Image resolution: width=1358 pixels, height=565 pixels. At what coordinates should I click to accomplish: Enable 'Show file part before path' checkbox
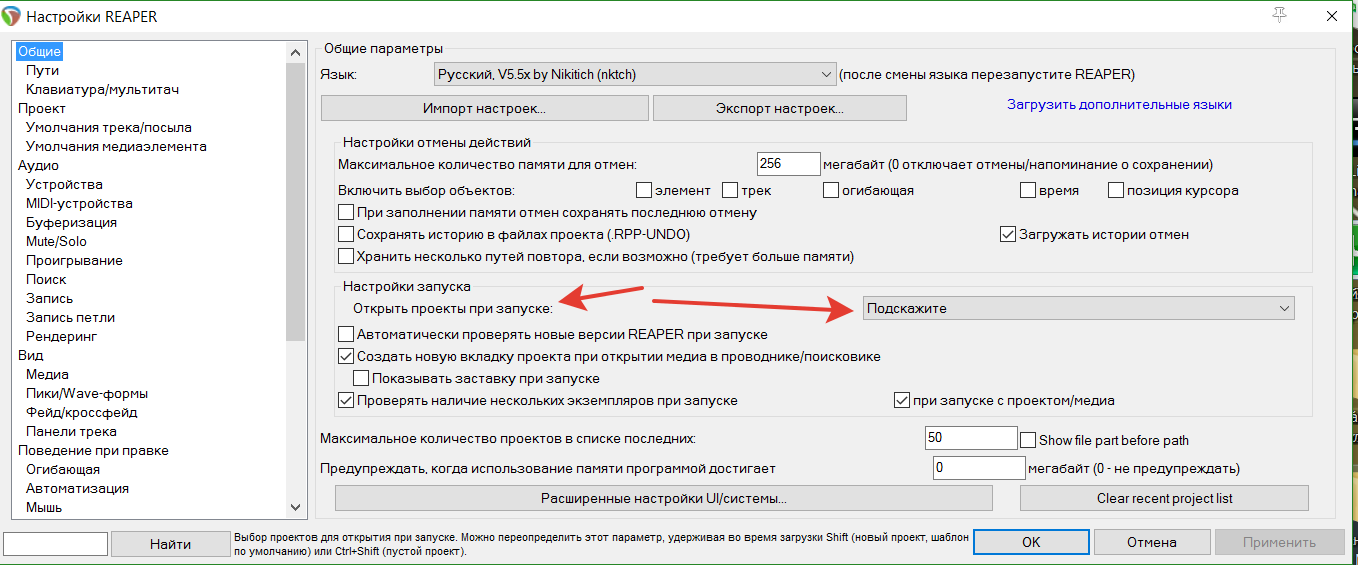tap(1028, 440)
